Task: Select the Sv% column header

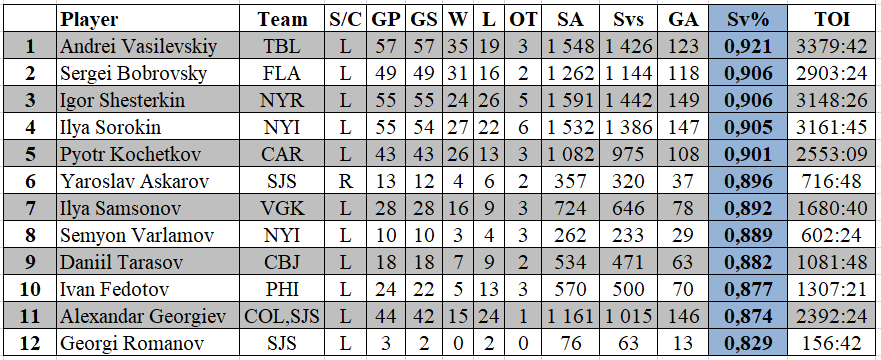Action: pos(748,19)
